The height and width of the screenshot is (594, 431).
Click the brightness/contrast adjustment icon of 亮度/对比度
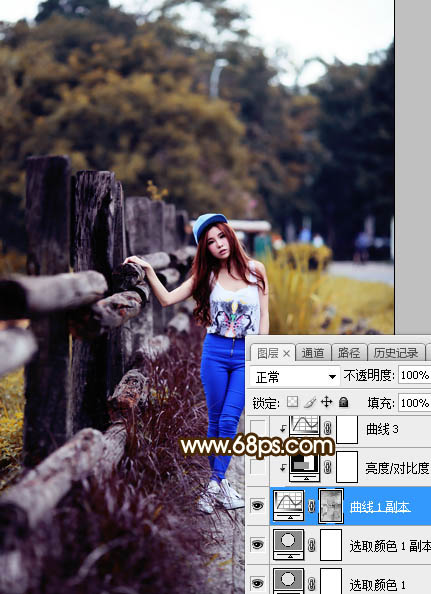tap(305, 467)
